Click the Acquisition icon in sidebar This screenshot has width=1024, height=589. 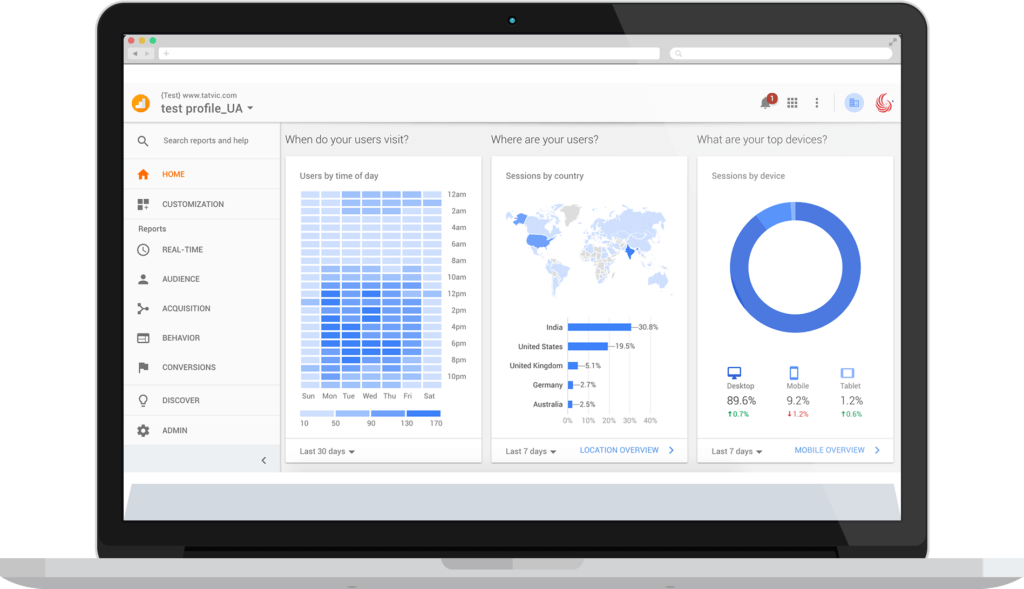(143, 309)
